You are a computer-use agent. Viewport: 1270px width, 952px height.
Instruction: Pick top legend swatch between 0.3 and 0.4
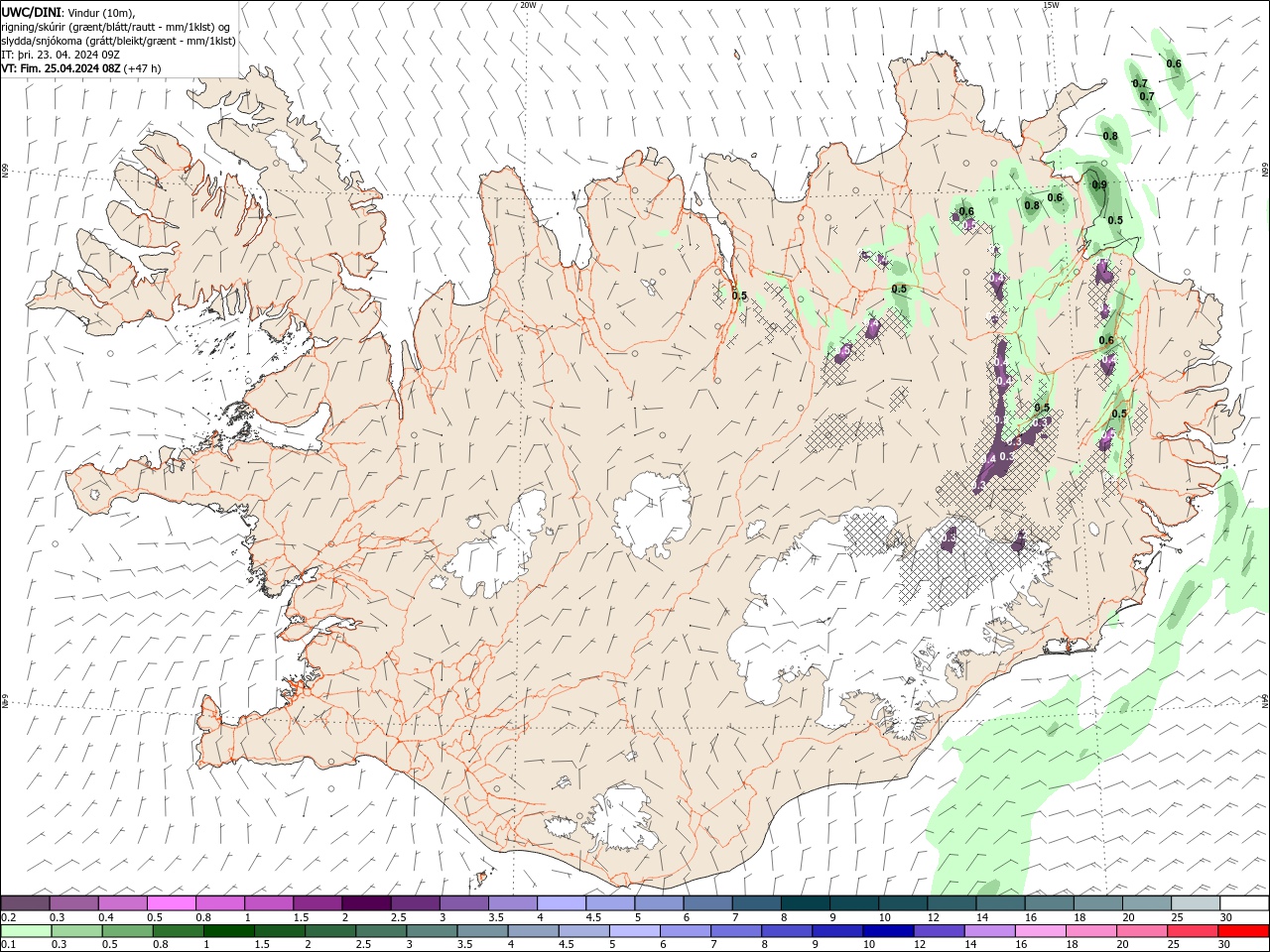pos(74,903)
